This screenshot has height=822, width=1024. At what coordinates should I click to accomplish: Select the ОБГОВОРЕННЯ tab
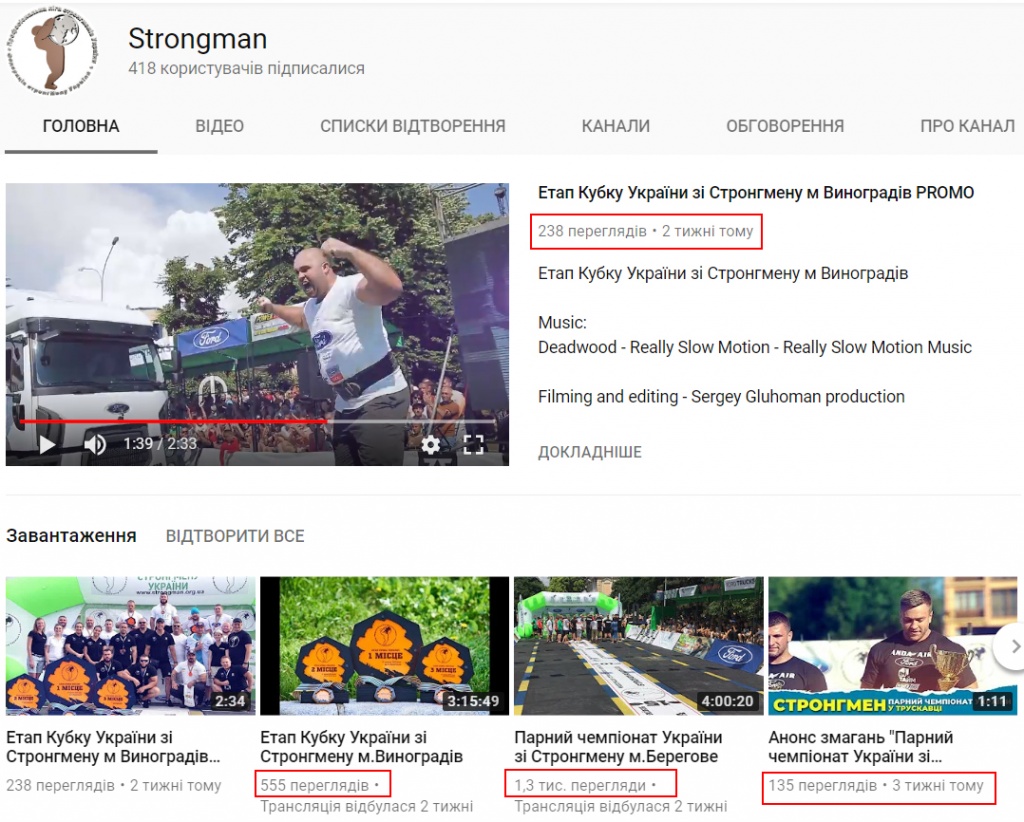[785, 126]
